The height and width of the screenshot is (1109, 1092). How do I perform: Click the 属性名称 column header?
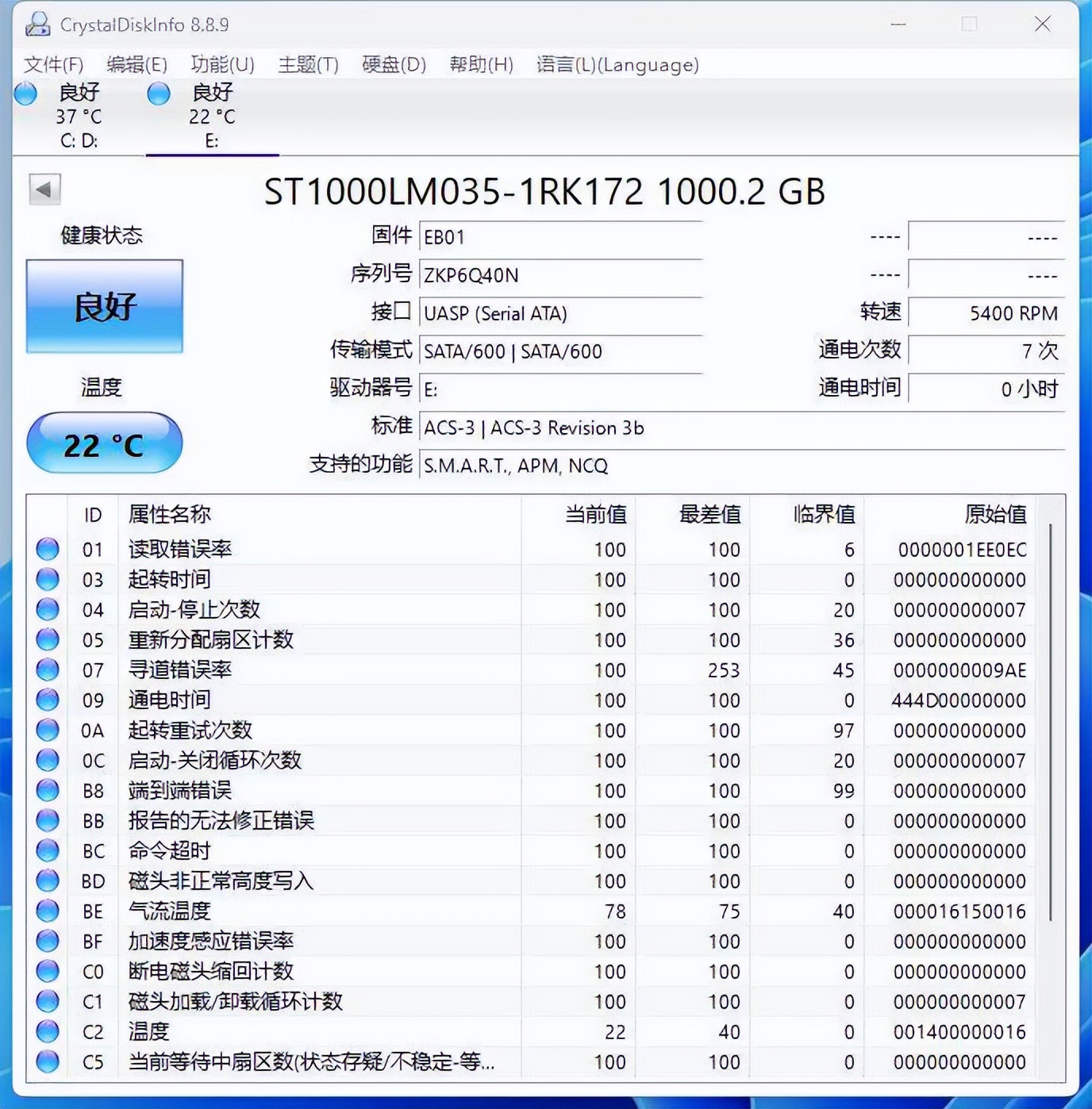(x=320, y=514)
